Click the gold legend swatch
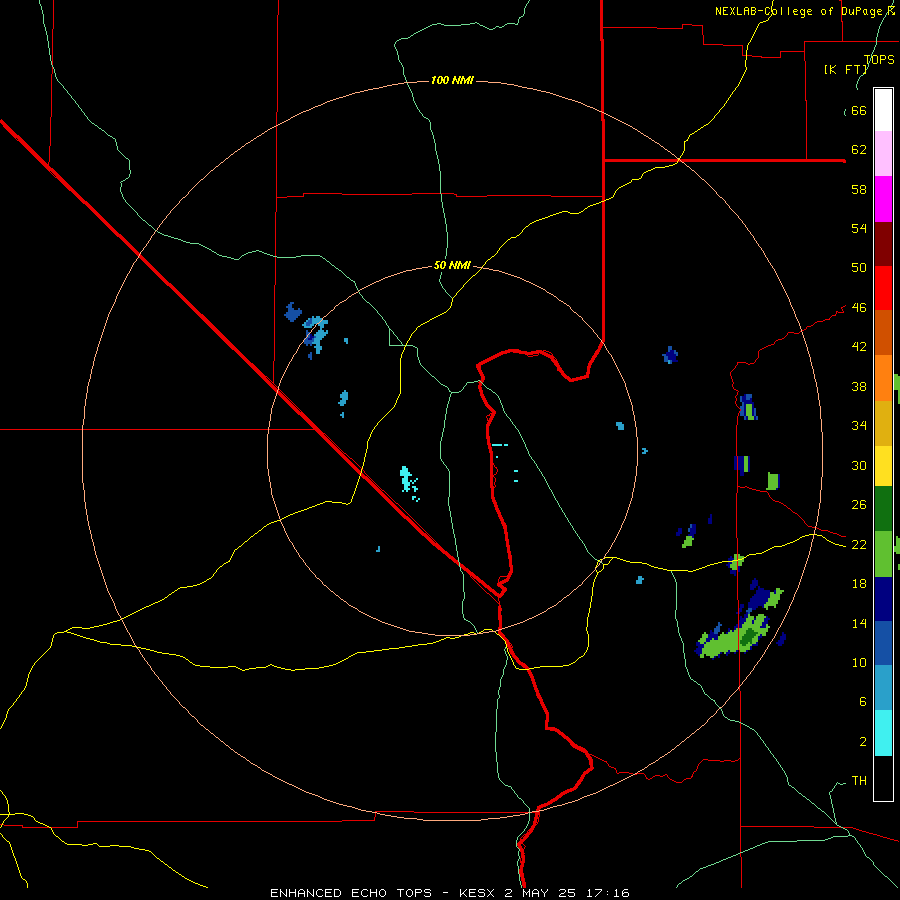900x900 pixels. (883, 423)
